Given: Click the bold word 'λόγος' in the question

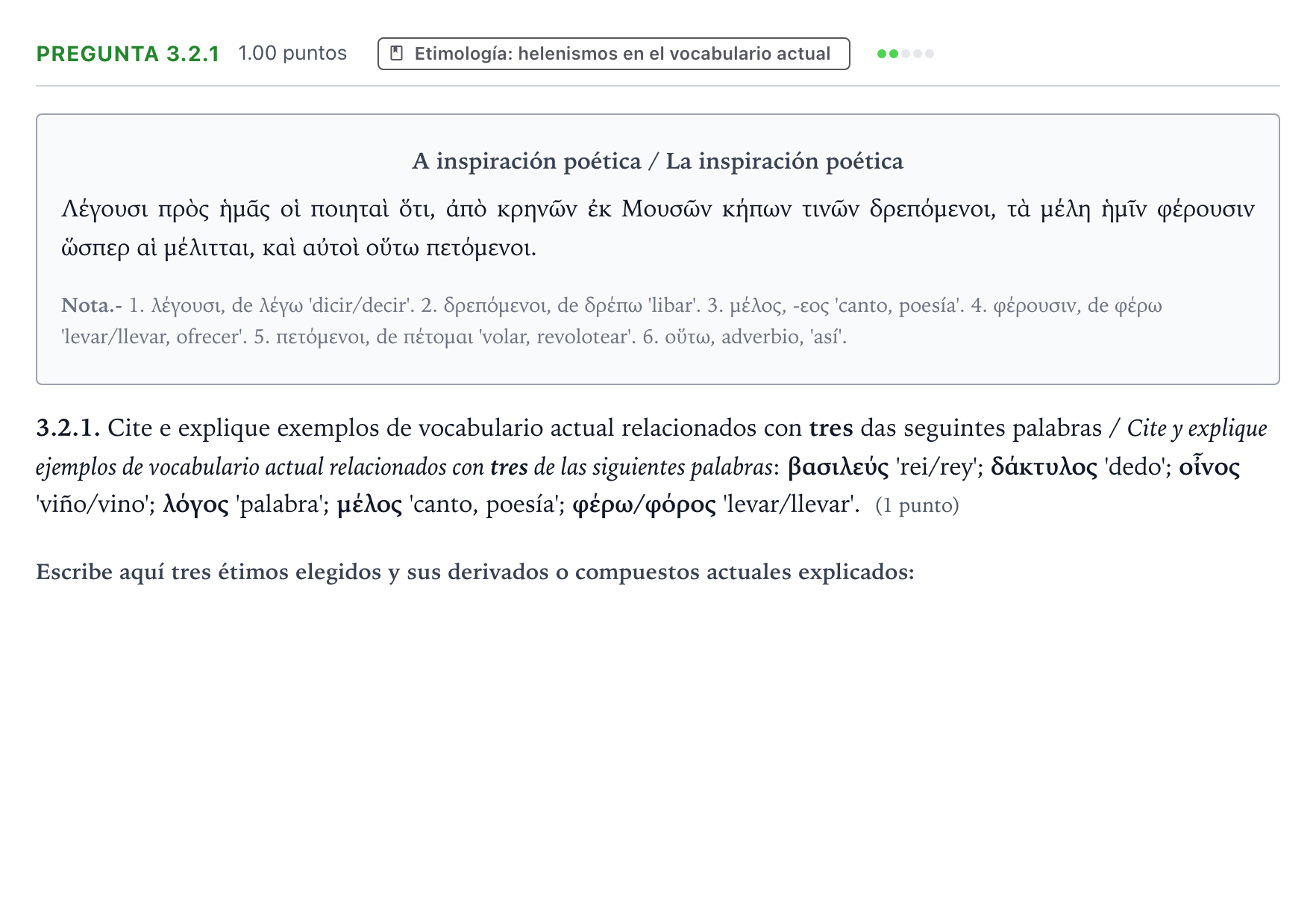Looking at the screenshot, I should [x=195, y=505].
